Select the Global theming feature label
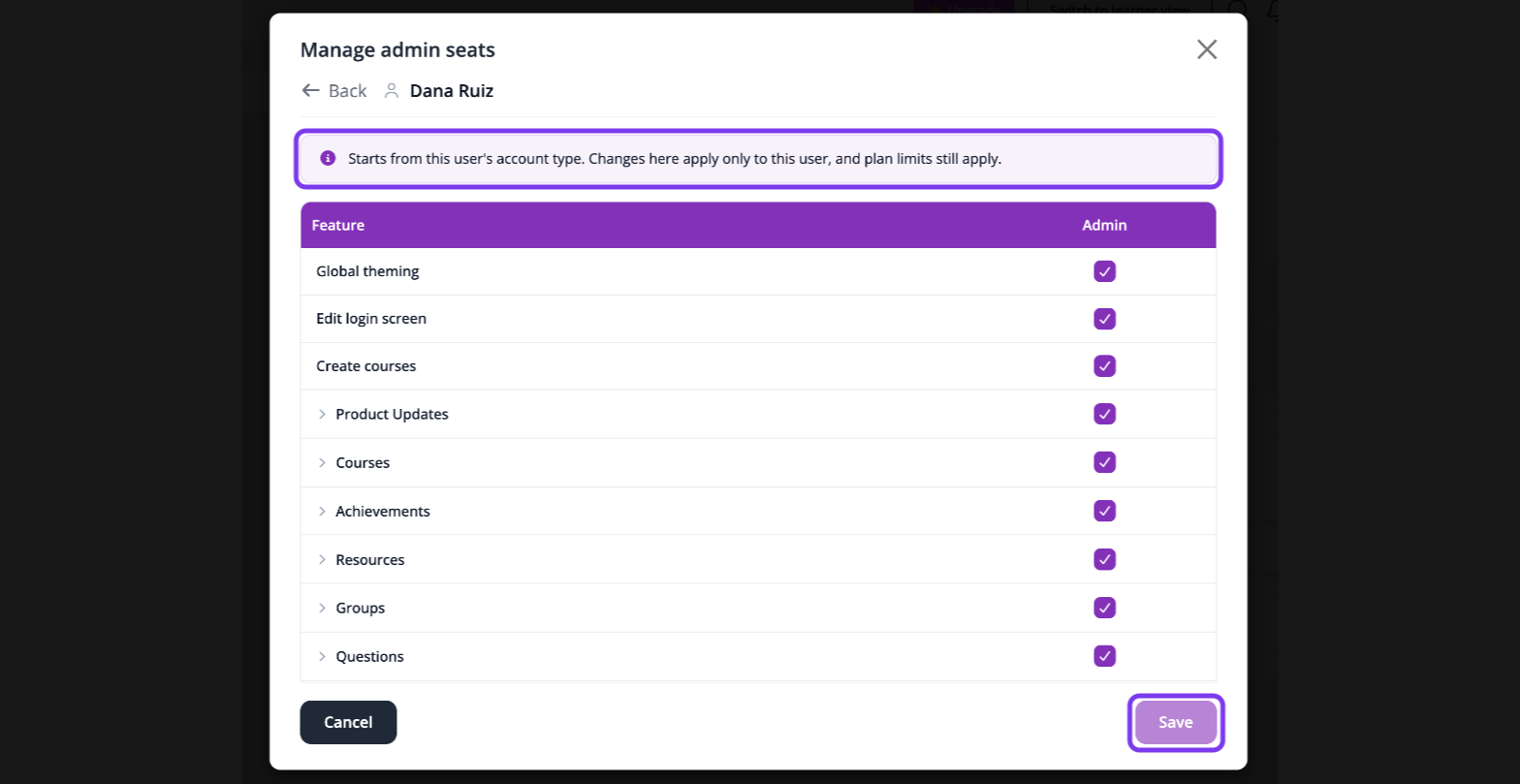Screen dimensions: 1520x784 click(367, 271)
